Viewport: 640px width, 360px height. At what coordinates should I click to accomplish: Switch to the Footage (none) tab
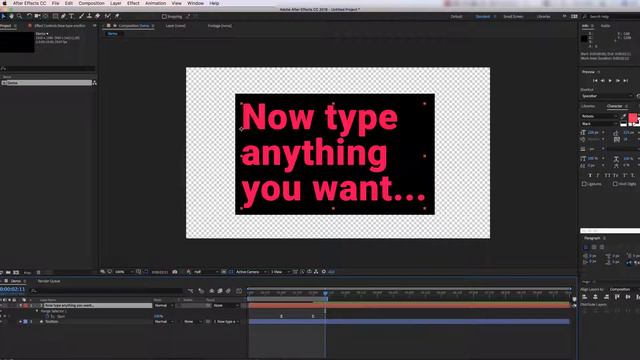220,26
